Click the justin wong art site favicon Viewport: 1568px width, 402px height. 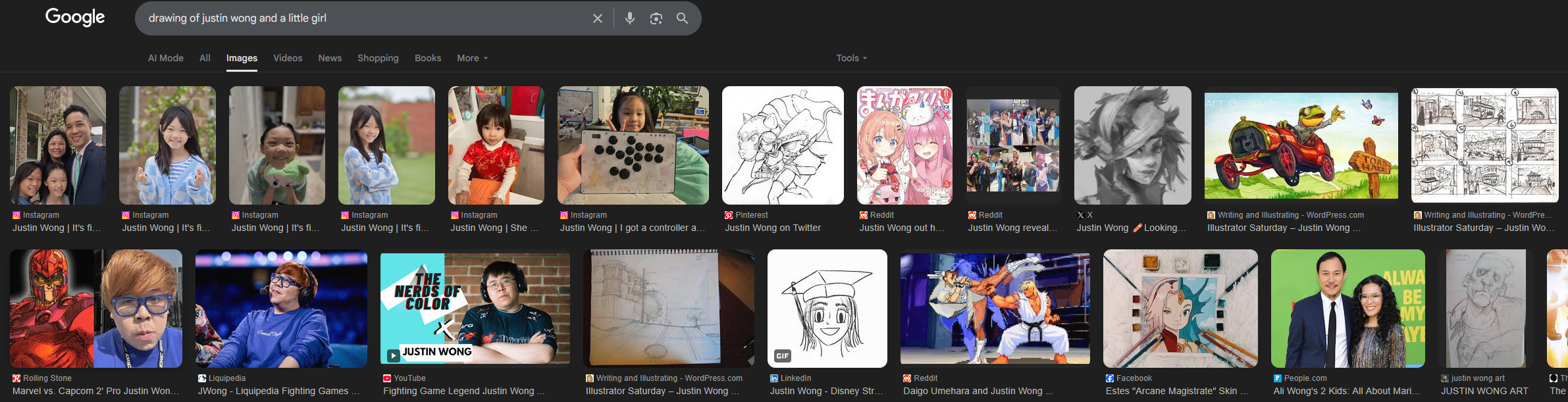click(1445, 378)
